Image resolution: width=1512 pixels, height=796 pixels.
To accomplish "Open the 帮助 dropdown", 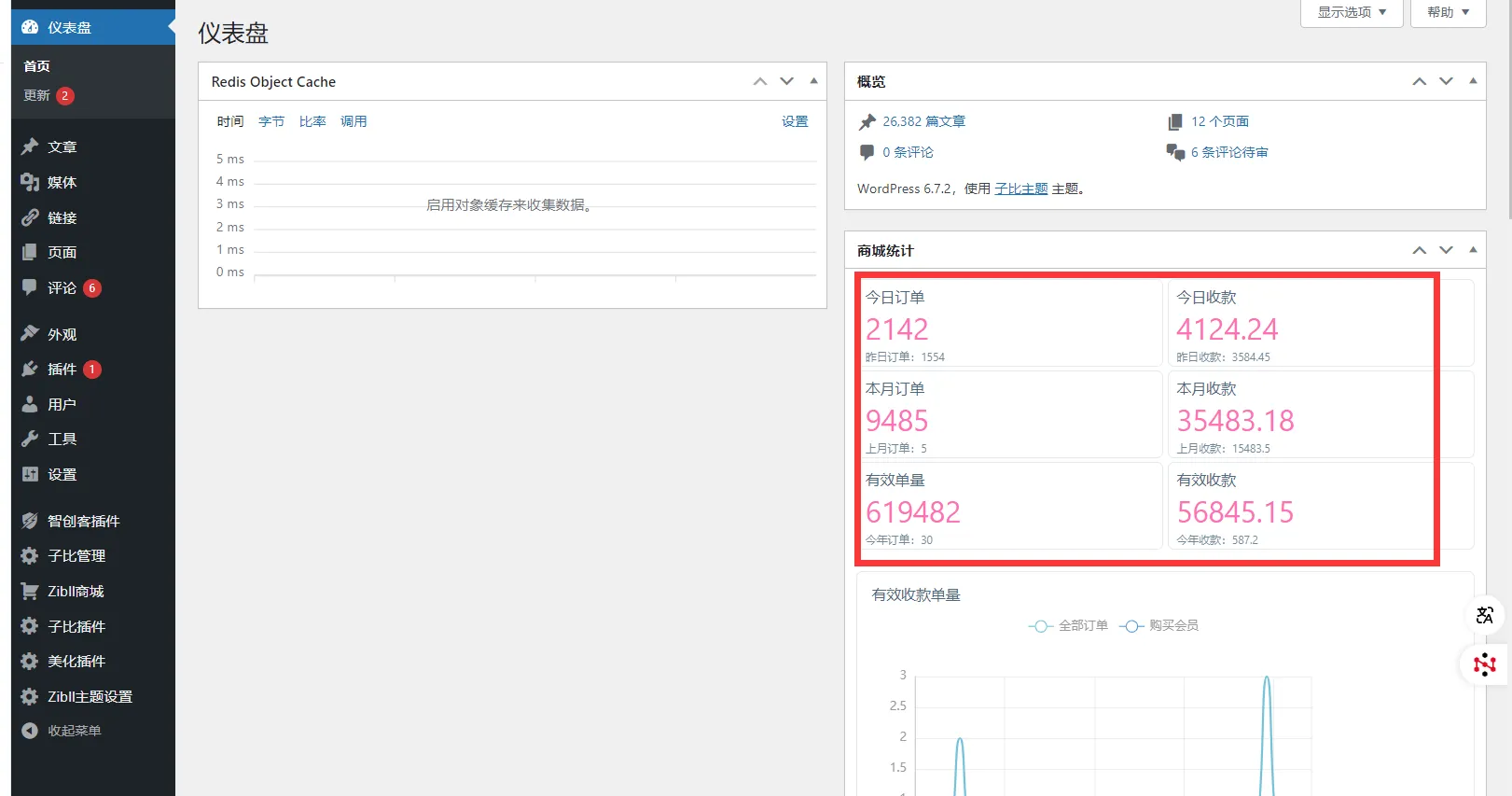I will click(x=1448, y=12).
